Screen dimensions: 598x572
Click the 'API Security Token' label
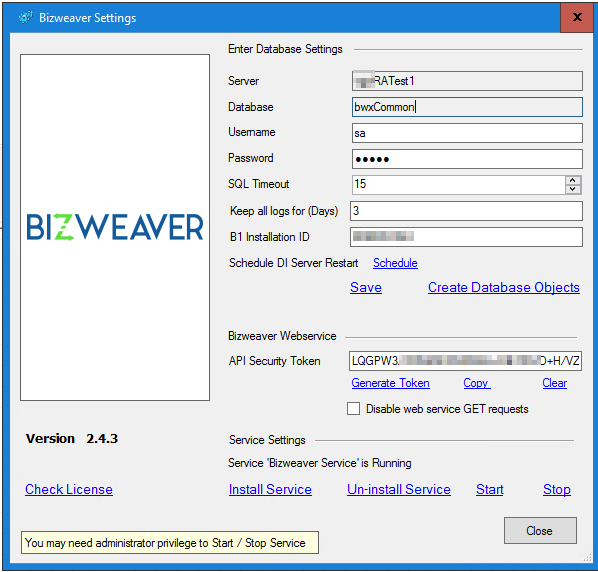point(275,361)
